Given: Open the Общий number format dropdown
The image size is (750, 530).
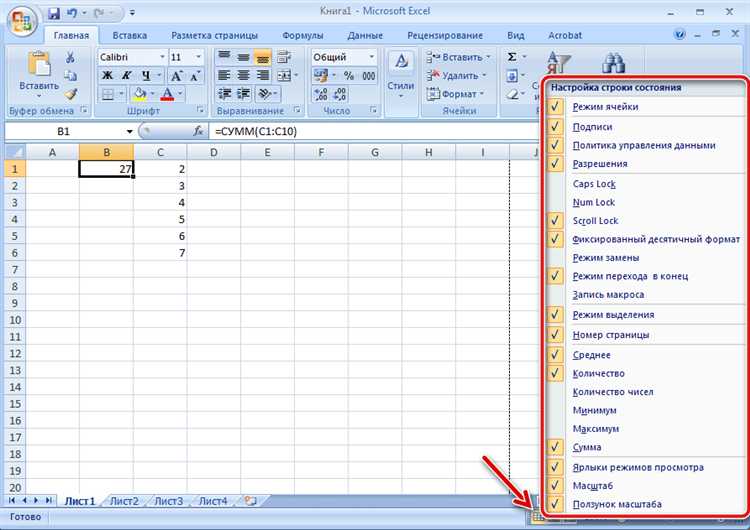Looking at the screenshot, I should [371, 57].
